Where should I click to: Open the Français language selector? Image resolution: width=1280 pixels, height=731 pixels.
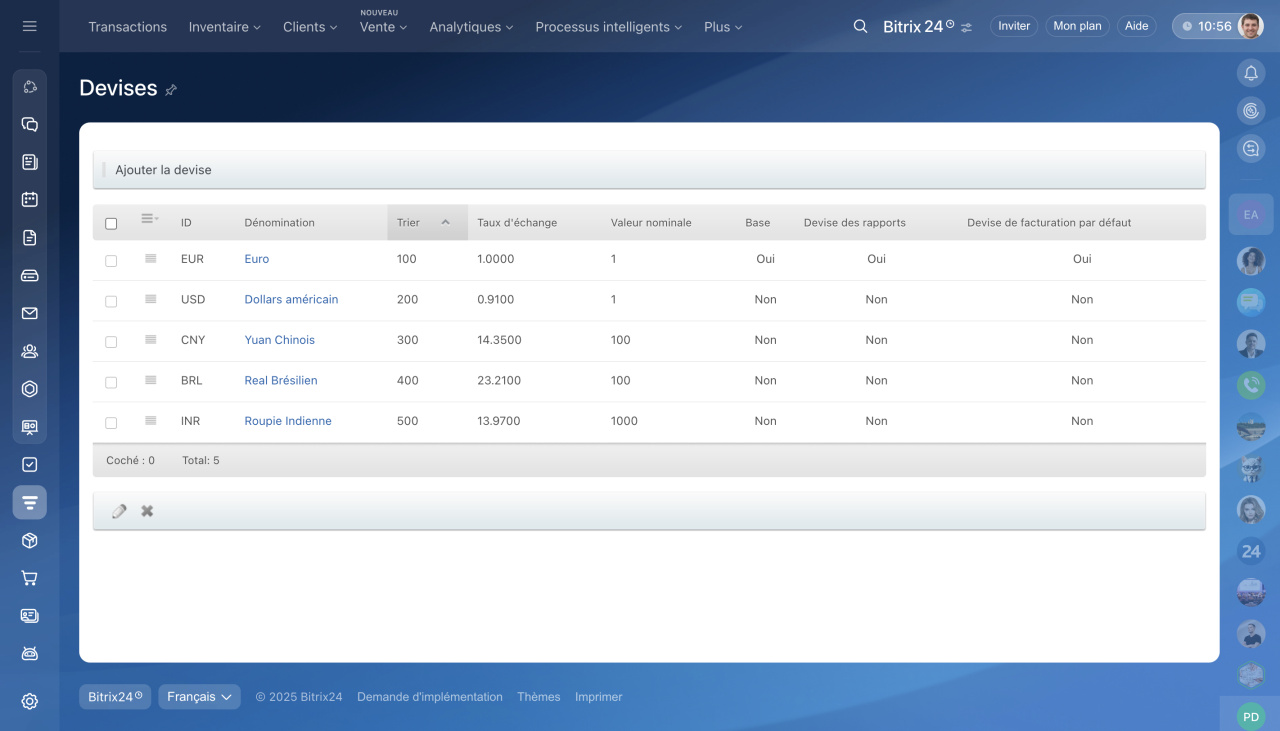tap(199, 697)
